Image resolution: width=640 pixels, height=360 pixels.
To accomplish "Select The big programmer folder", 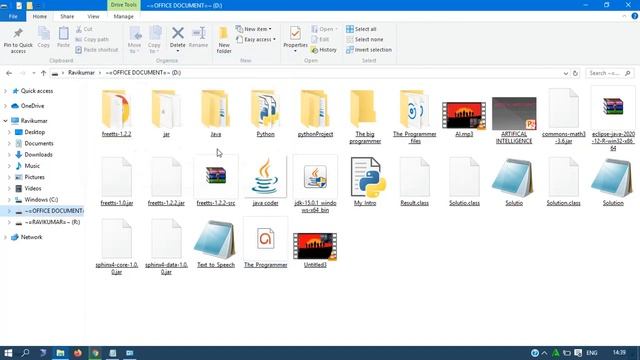I will click(x=365, y=117).
